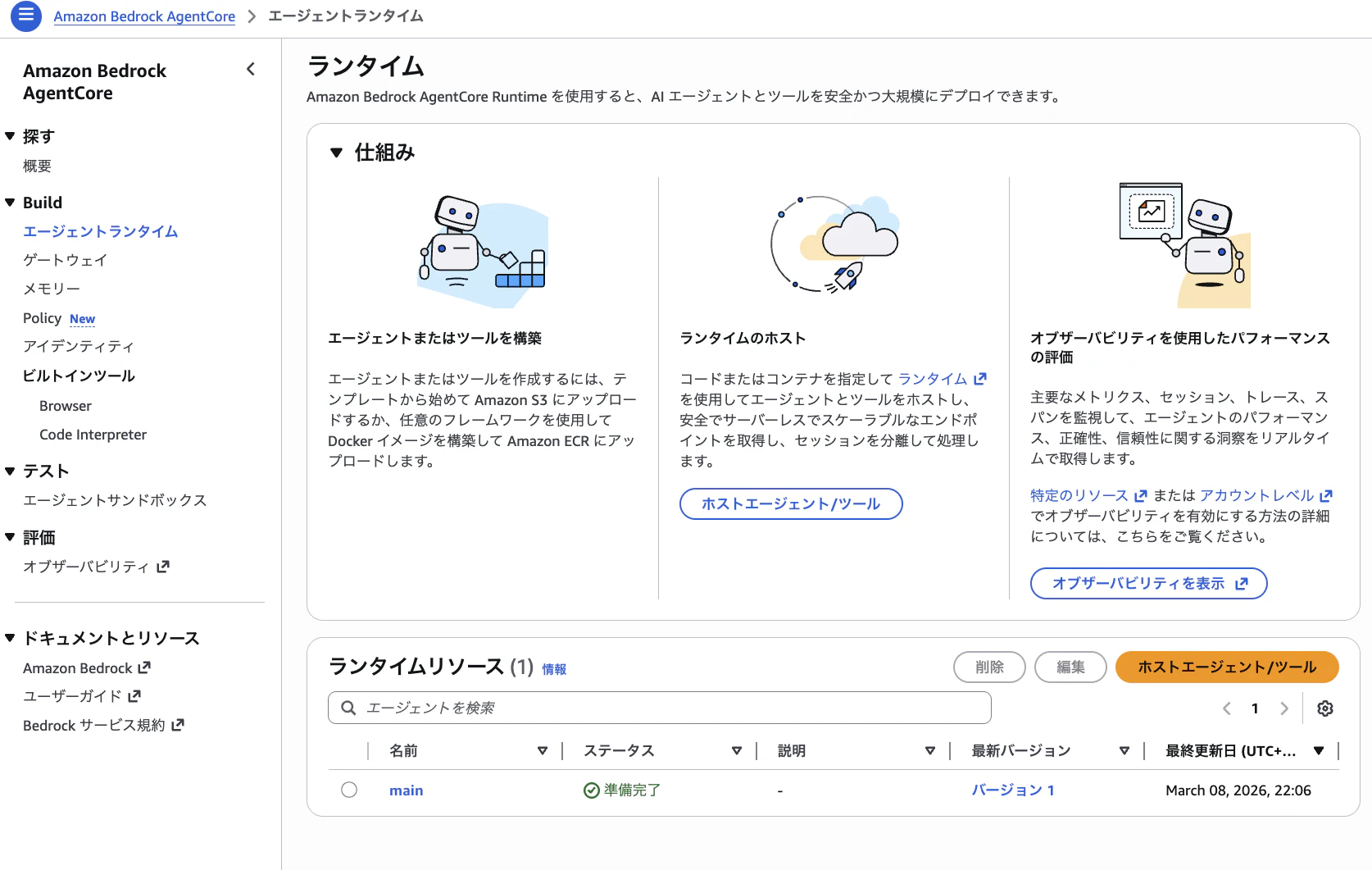Open the Code Interpreter built-in tool page
This screenshot has width=1372, height=870.
pyautogui.click(x=93, y=434)
